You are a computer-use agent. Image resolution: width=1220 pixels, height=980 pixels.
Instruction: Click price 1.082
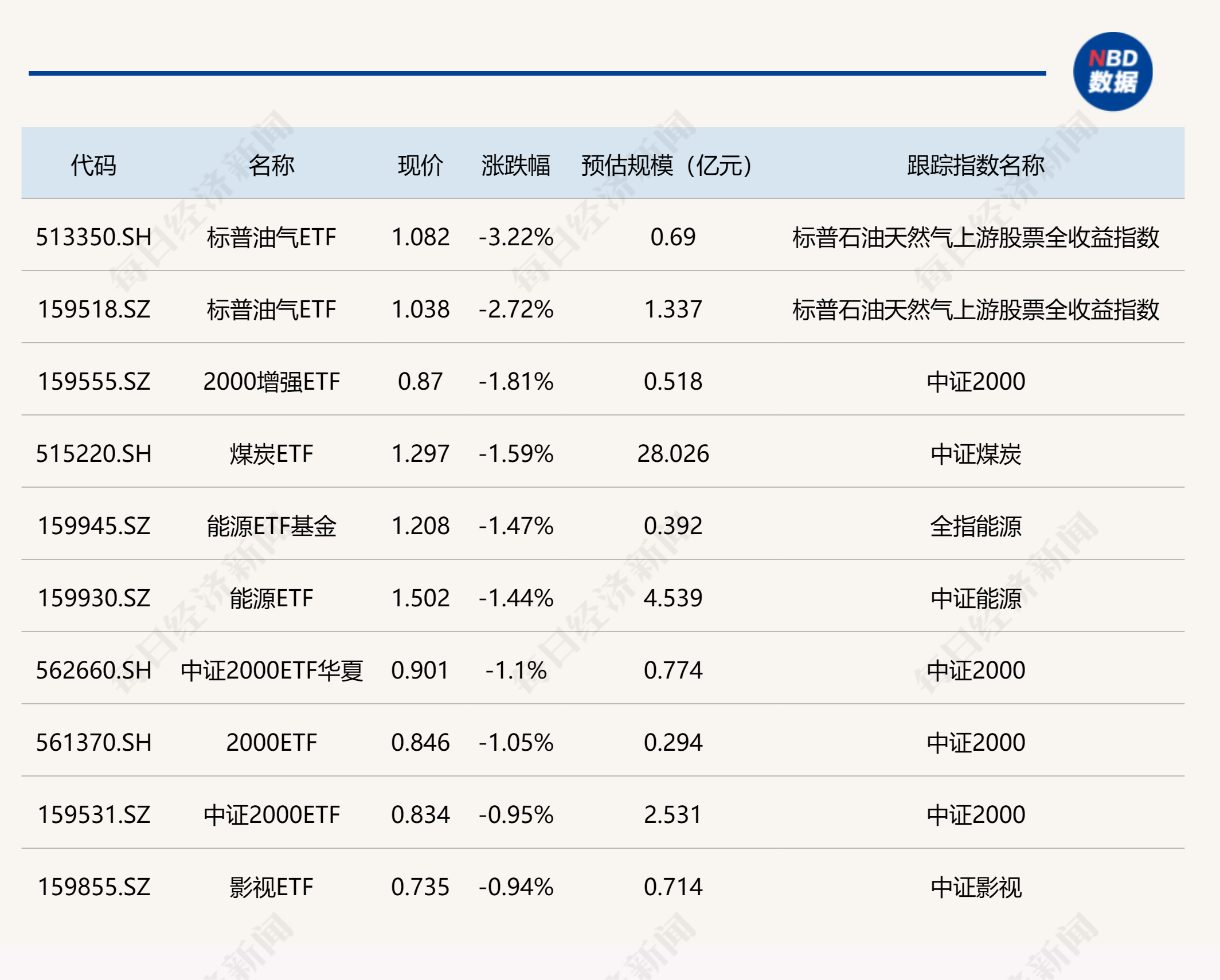[420, 237]
